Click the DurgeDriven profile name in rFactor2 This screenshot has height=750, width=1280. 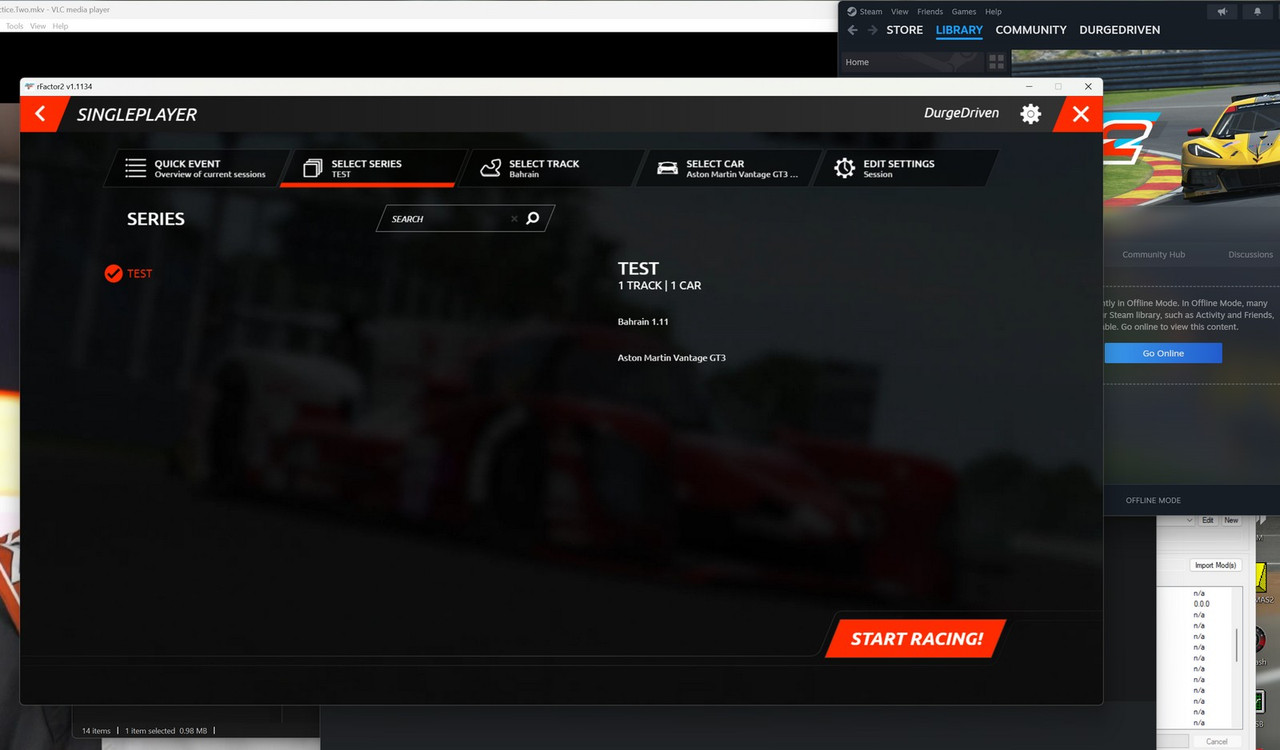coord(961,113)
